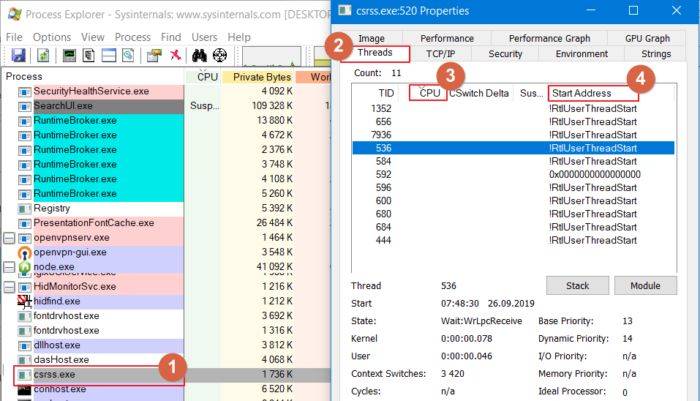This screenshot has width=700, height=401.
Task: Select thread with TID 1352
Action: tap(513, 109)
